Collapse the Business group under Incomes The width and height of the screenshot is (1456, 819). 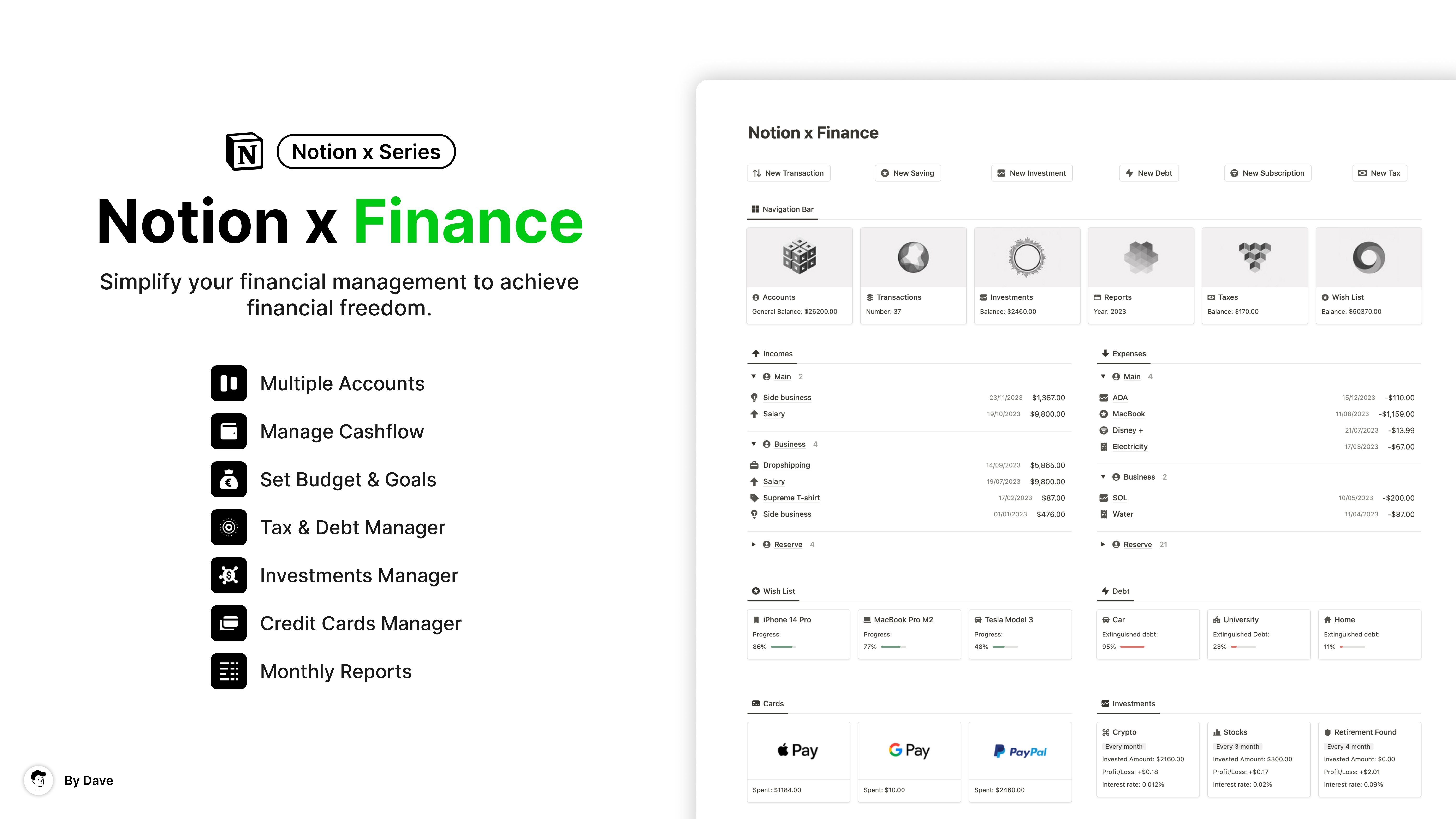click(754, 444)
